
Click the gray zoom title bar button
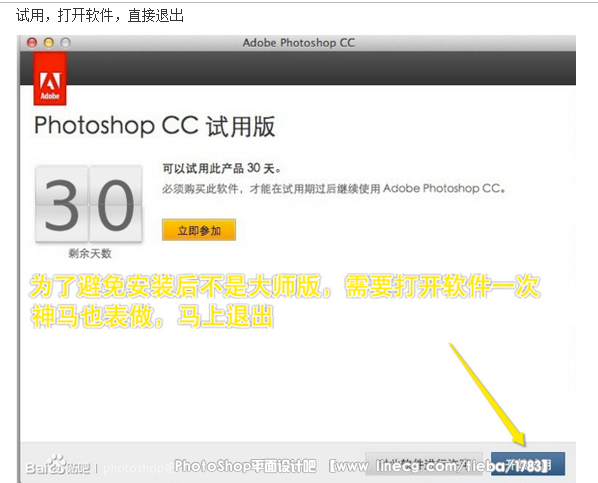pos(66,42)
